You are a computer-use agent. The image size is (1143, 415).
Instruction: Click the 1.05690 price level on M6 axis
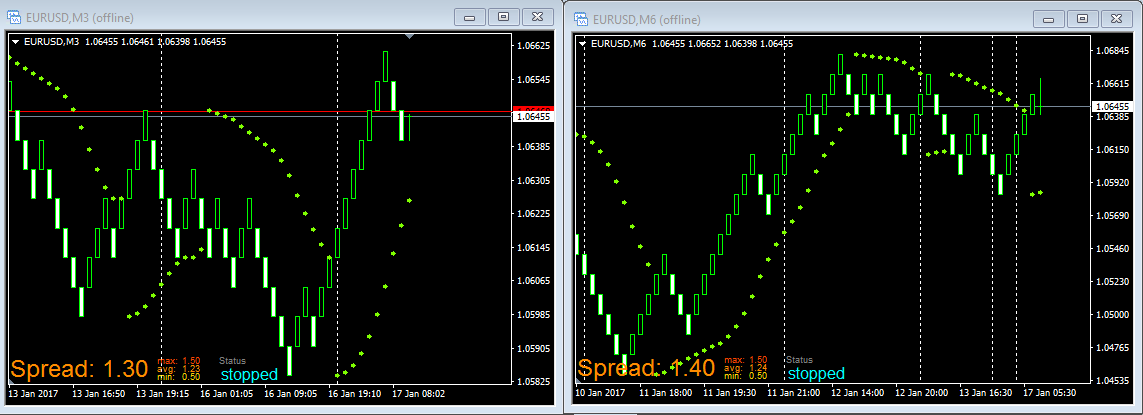click(x=1112, y=216)
